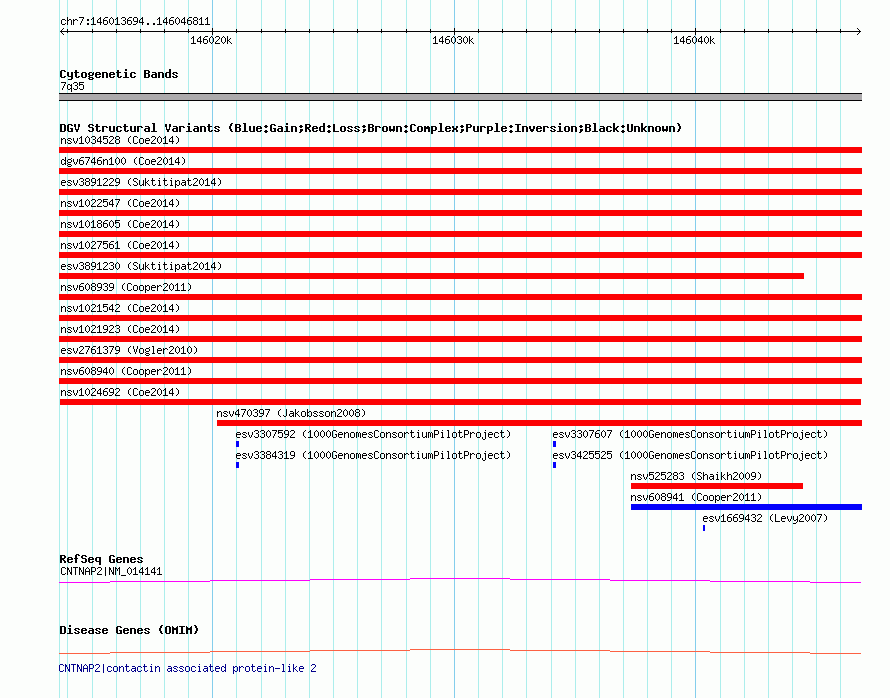Open the esv3307592 1000 Genomes variant label

pyautogui.click(x=373, y=434)
